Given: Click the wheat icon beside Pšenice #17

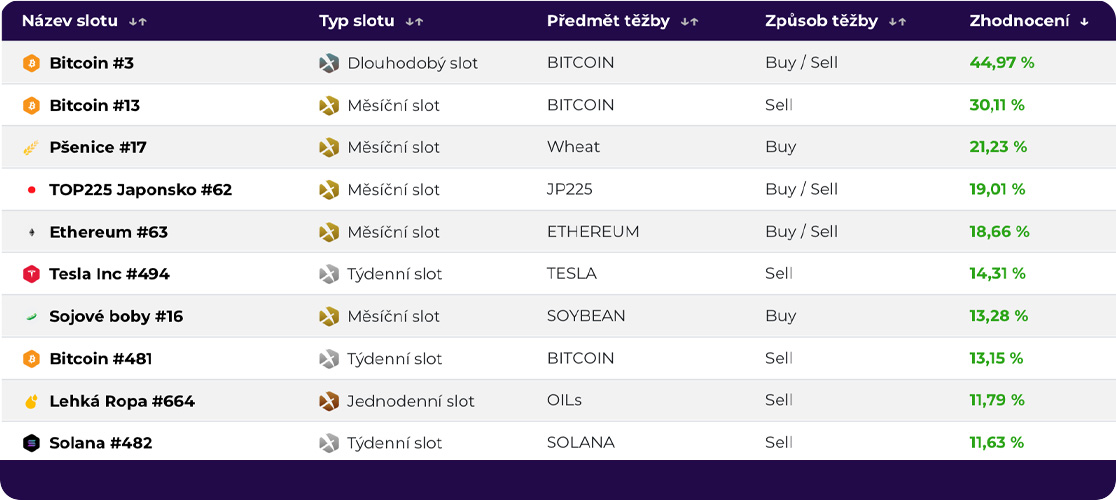Looking at the screenshot, I should tap(31, 148).
